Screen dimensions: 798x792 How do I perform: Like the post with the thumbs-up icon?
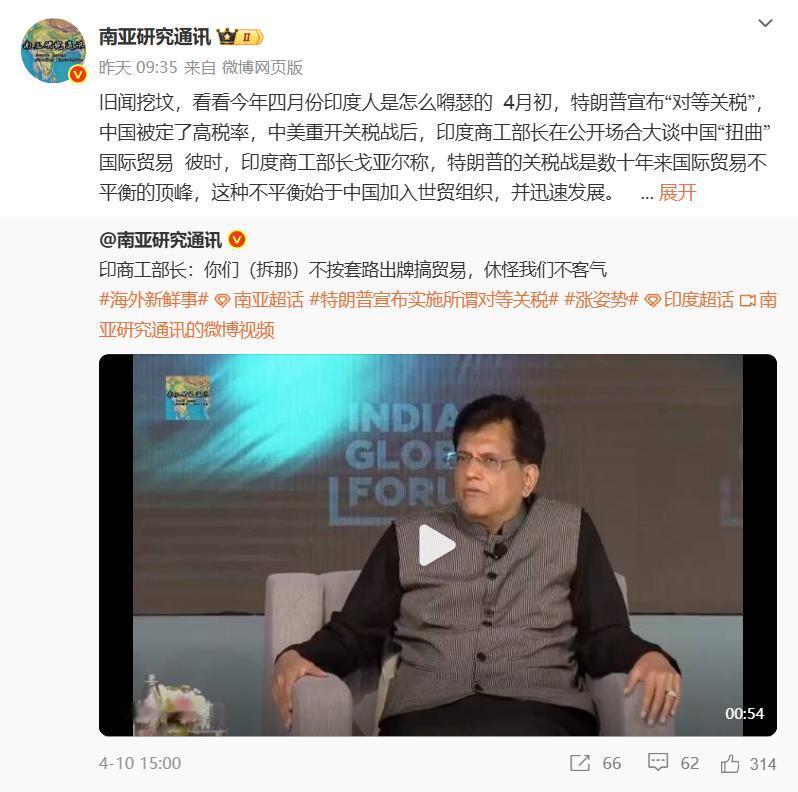pyautogui.click(x=730, y=763)
